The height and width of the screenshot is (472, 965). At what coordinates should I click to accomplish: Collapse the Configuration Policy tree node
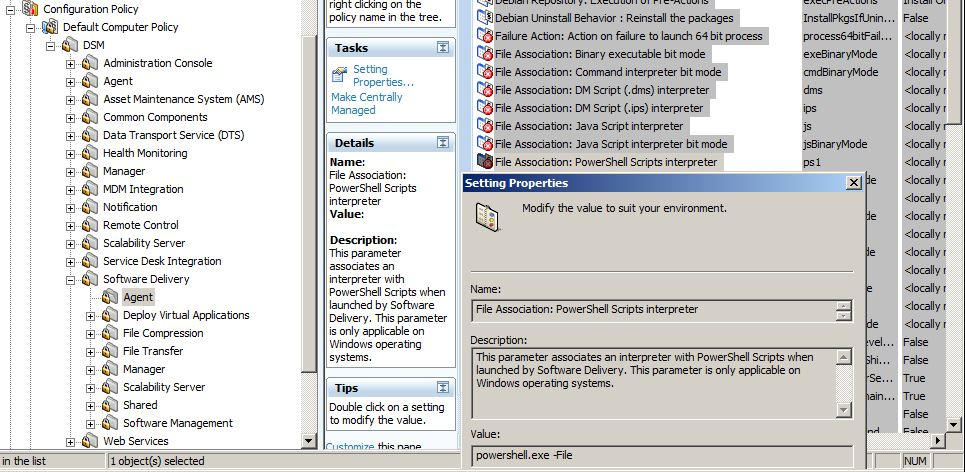point(10,10)
